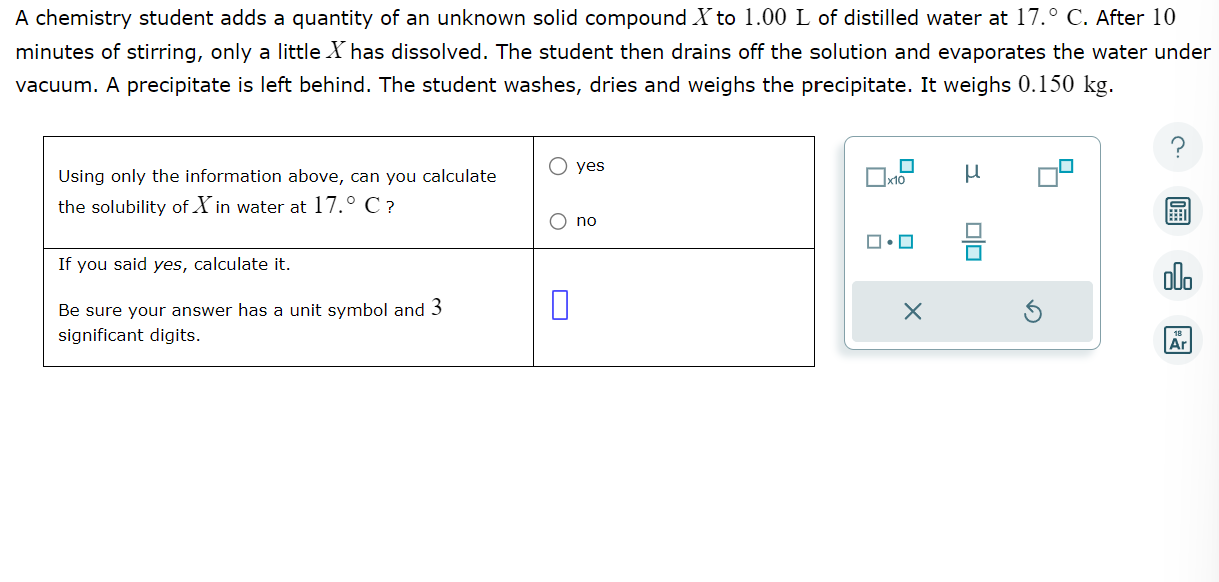Clear the answer with the X button
This screenshot has height=582, width=1219.
pos(910,312)
